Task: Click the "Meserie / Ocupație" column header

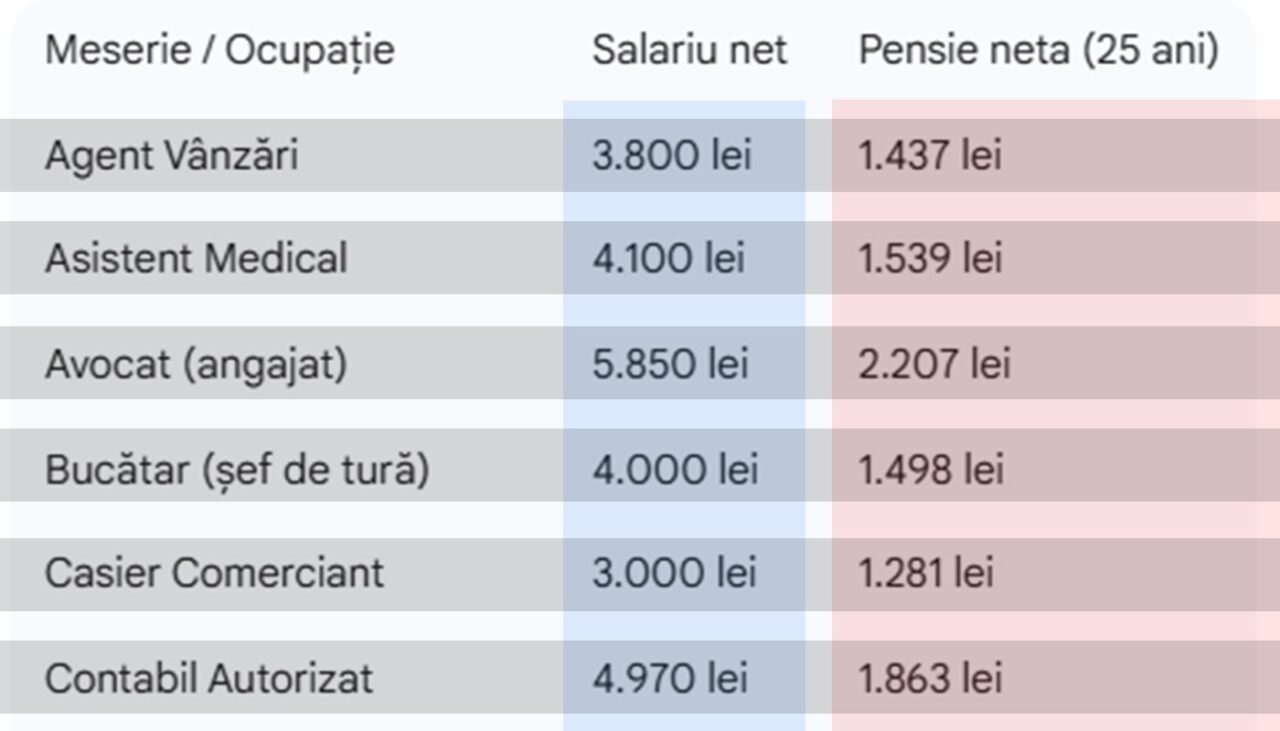Action: pos(220,50)
